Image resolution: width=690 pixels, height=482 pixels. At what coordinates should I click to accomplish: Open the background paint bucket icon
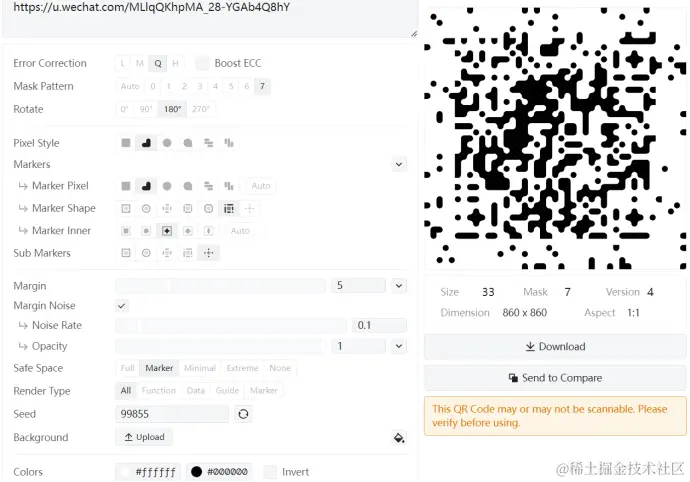point(399,438)
